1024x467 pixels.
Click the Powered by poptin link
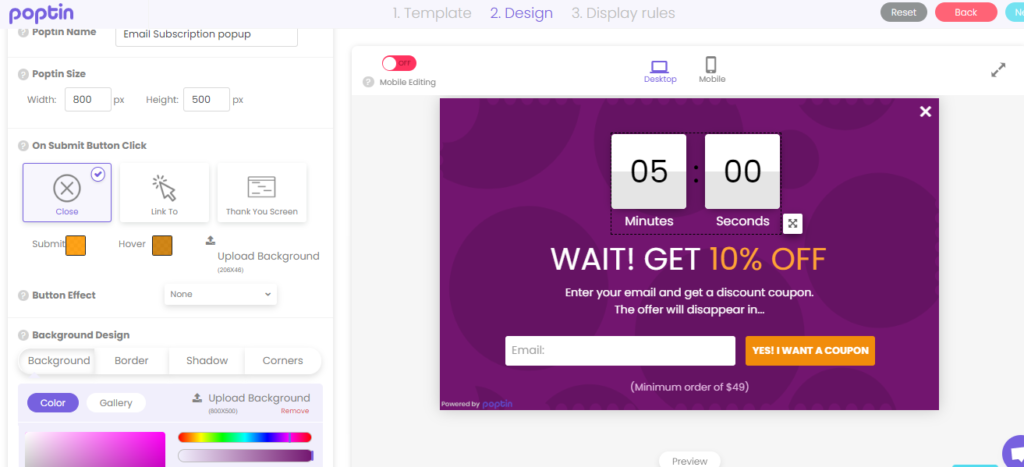477,404
